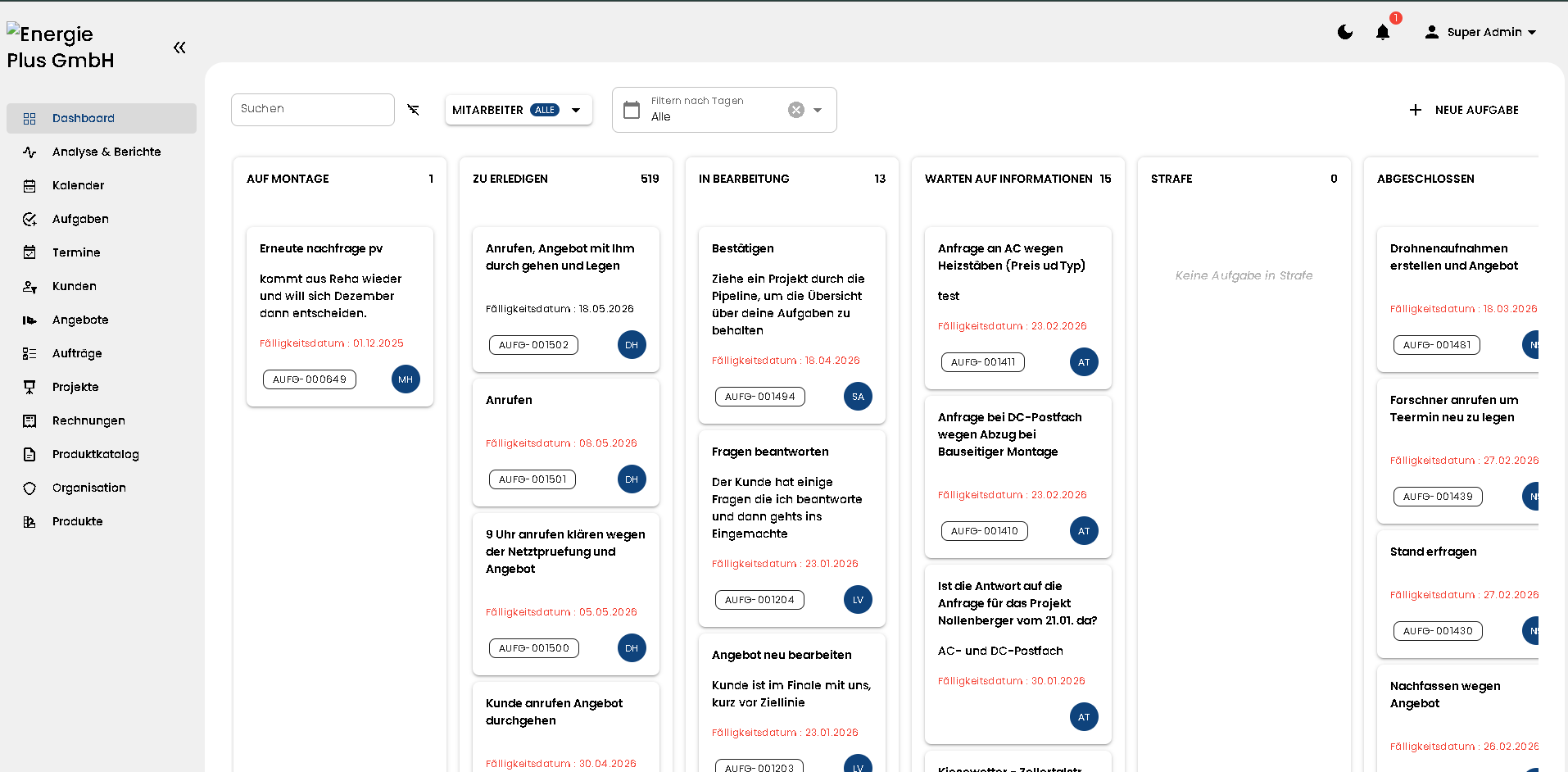Go to the Rechnungen section
Image resolution: width=1568 pixels, height=772 pixels.
(x=102, y=420)
